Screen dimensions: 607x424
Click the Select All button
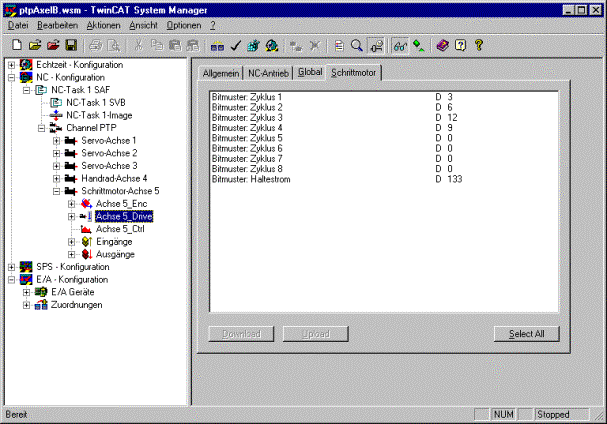pyautogui.click(x=526, y=334)
